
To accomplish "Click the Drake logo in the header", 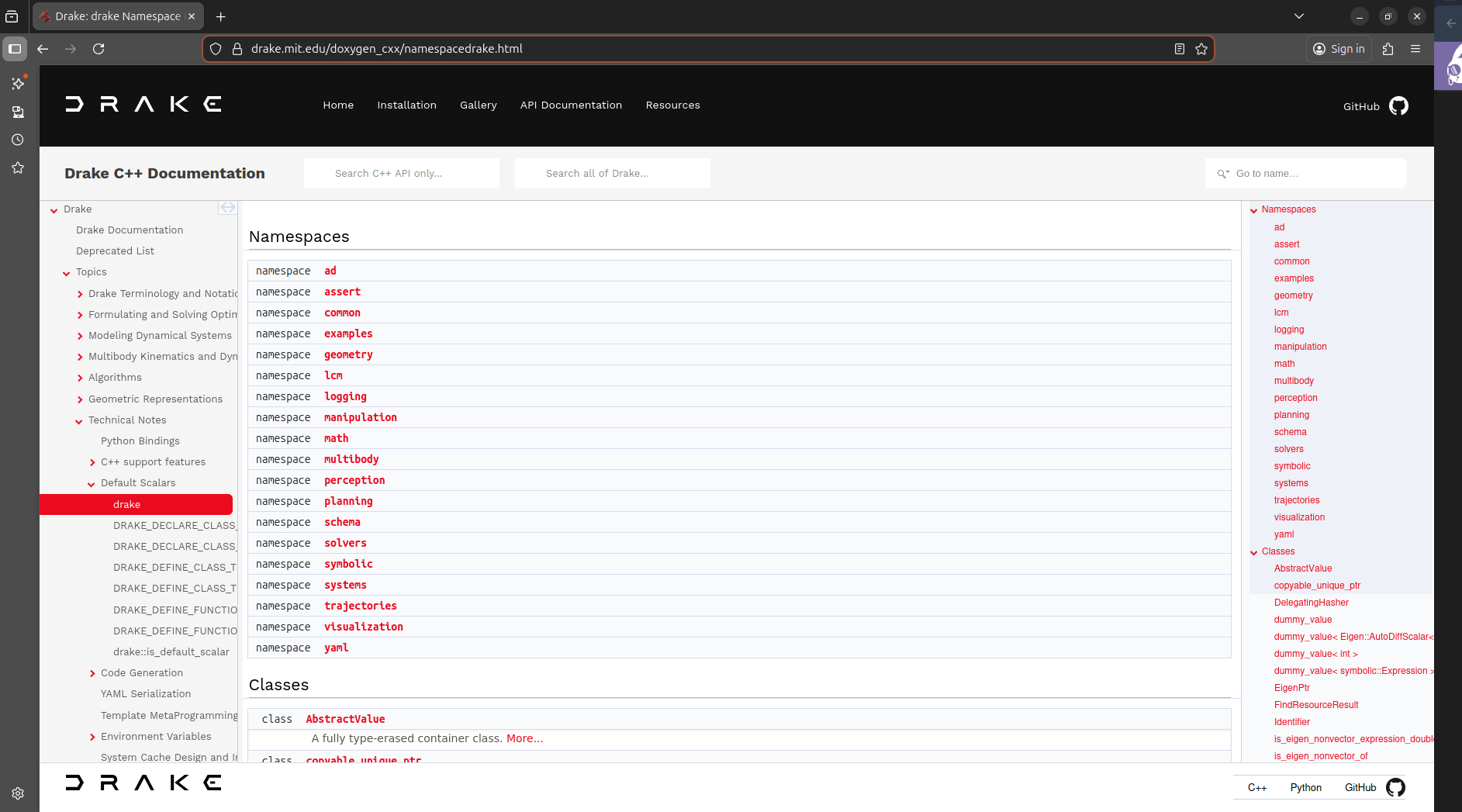I will coord(143,105).
